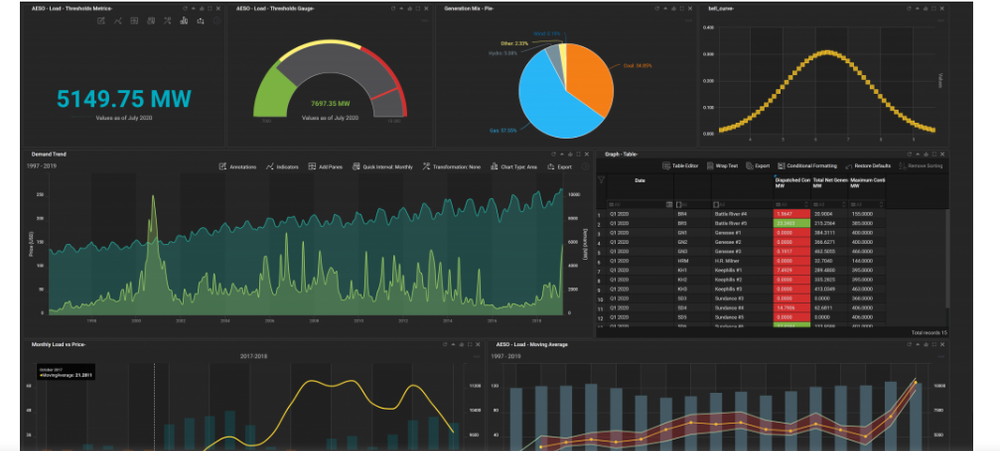1000x451 pixels.
Task: Click info icon at Demand Trend toolbar end
Action: click(x=585, y=166)
